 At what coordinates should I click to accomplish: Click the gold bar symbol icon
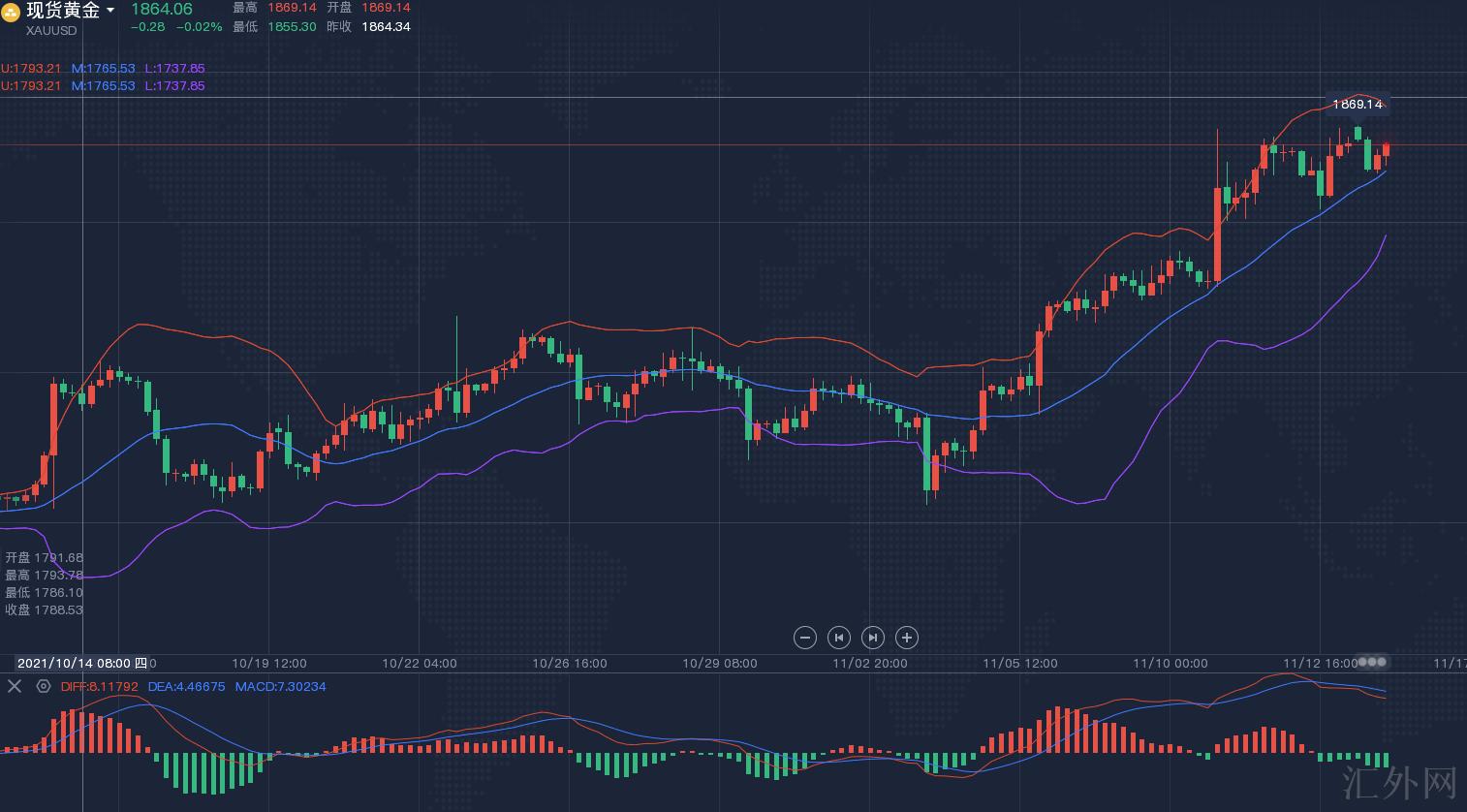pos(10,12)
